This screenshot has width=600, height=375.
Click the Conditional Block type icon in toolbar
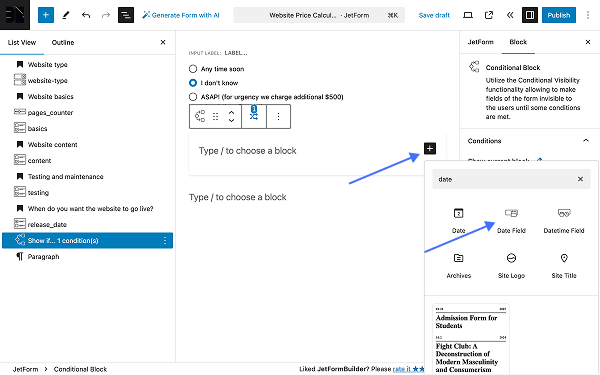click(200, 116)
